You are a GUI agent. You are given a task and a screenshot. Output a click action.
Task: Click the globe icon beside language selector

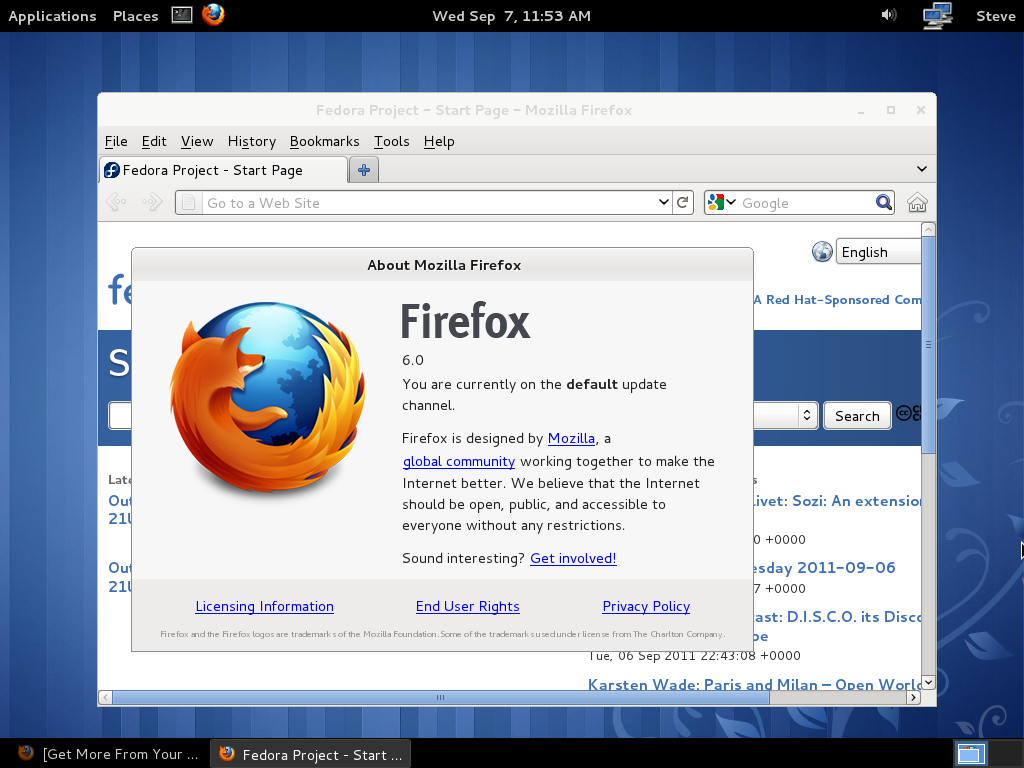(822, 251)
